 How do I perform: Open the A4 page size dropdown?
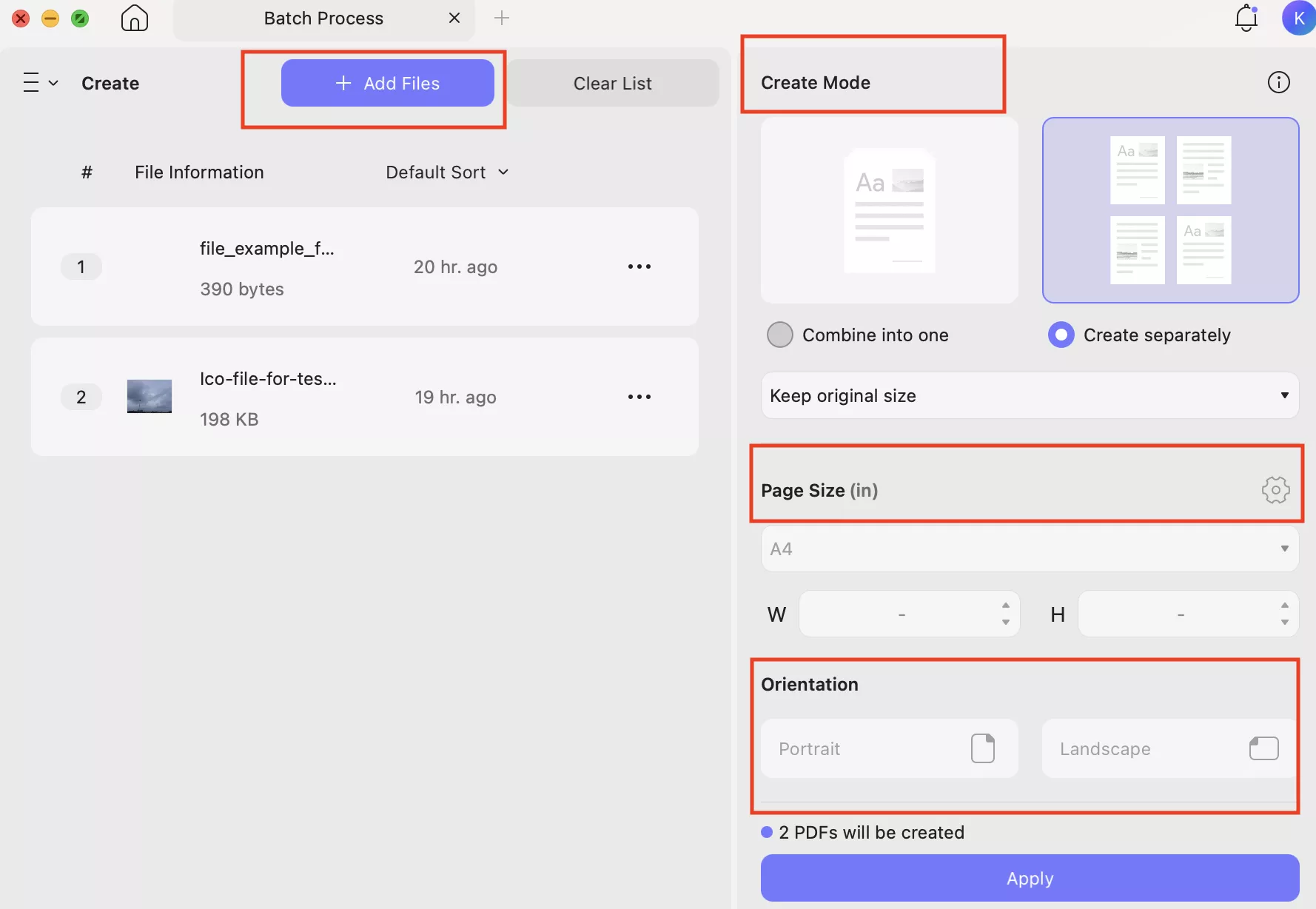tap(1029, 549)
